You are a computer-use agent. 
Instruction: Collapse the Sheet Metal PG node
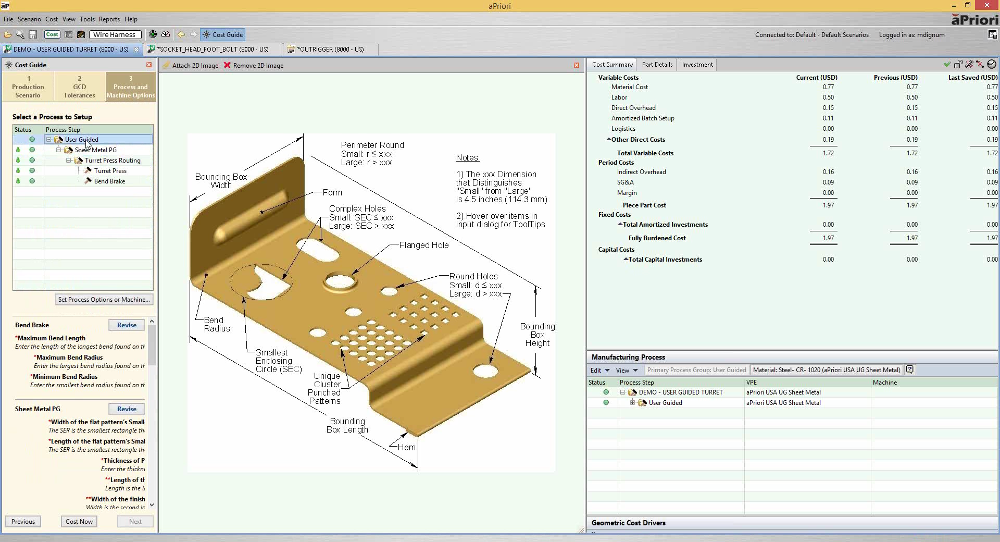click(x=59, y=150)
